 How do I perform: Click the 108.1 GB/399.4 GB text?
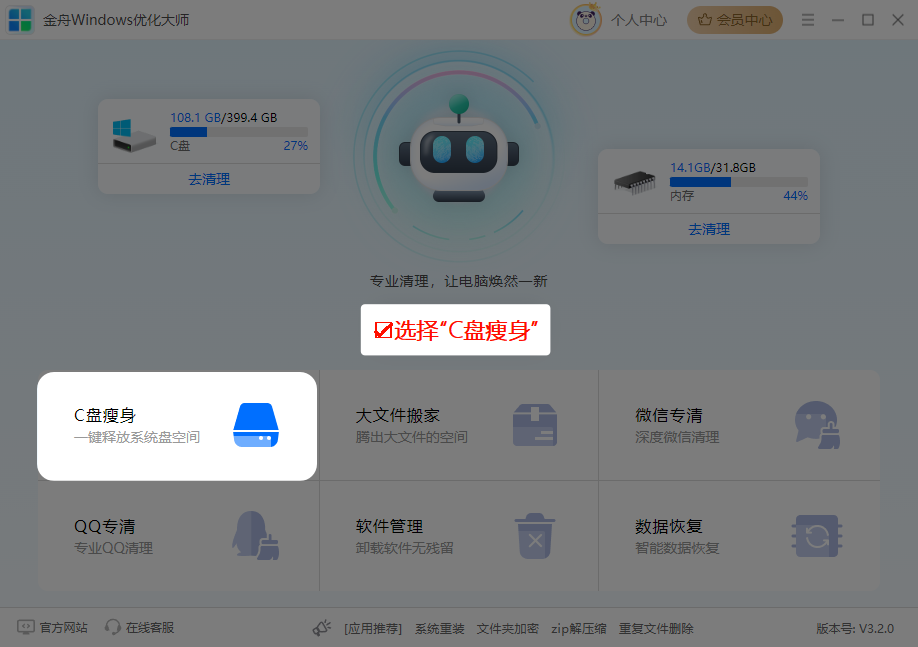[224, 118]
